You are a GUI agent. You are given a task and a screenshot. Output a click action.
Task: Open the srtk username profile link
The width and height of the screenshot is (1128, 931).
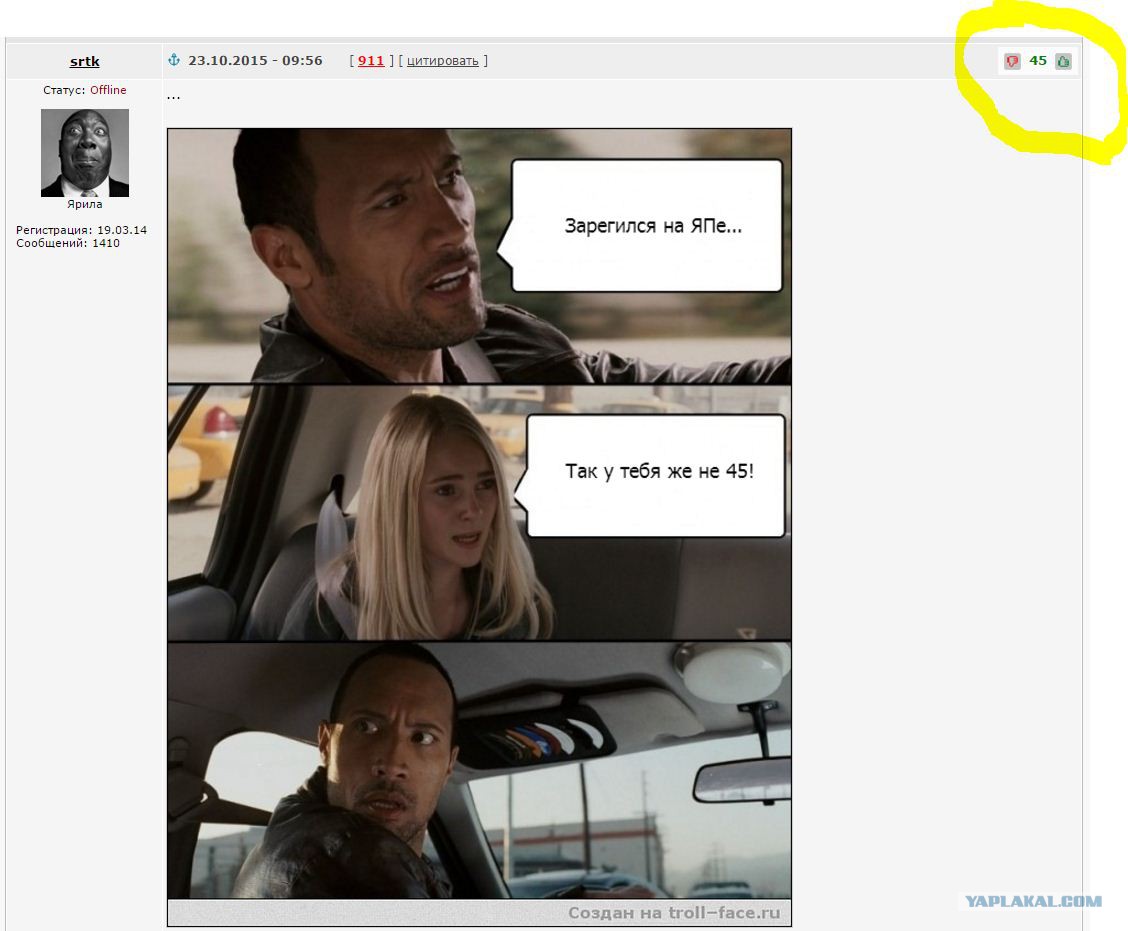tap(84, 62)
